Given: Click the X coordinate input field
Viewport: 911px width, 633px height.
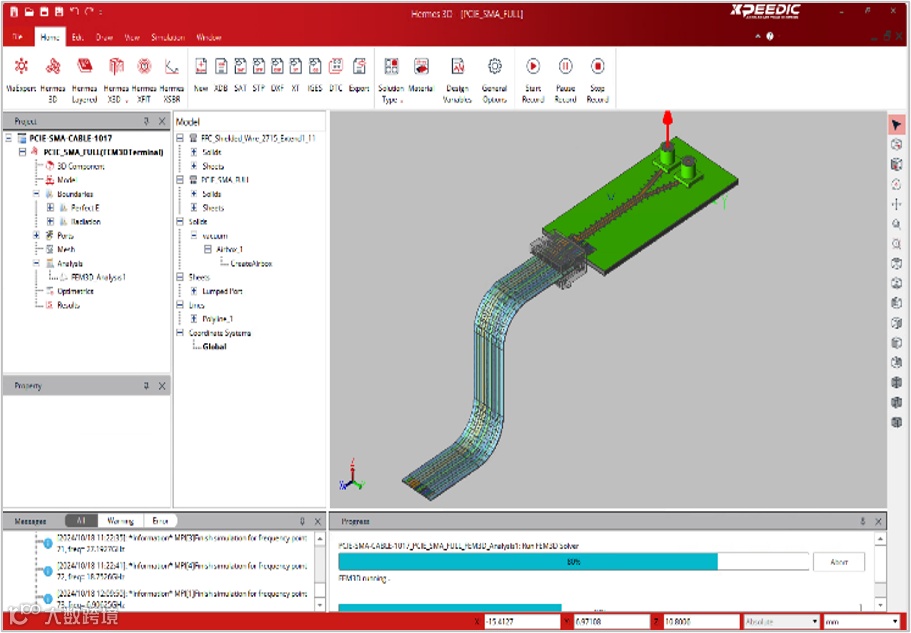Looking at the screenshot, I should click(522, 621).
